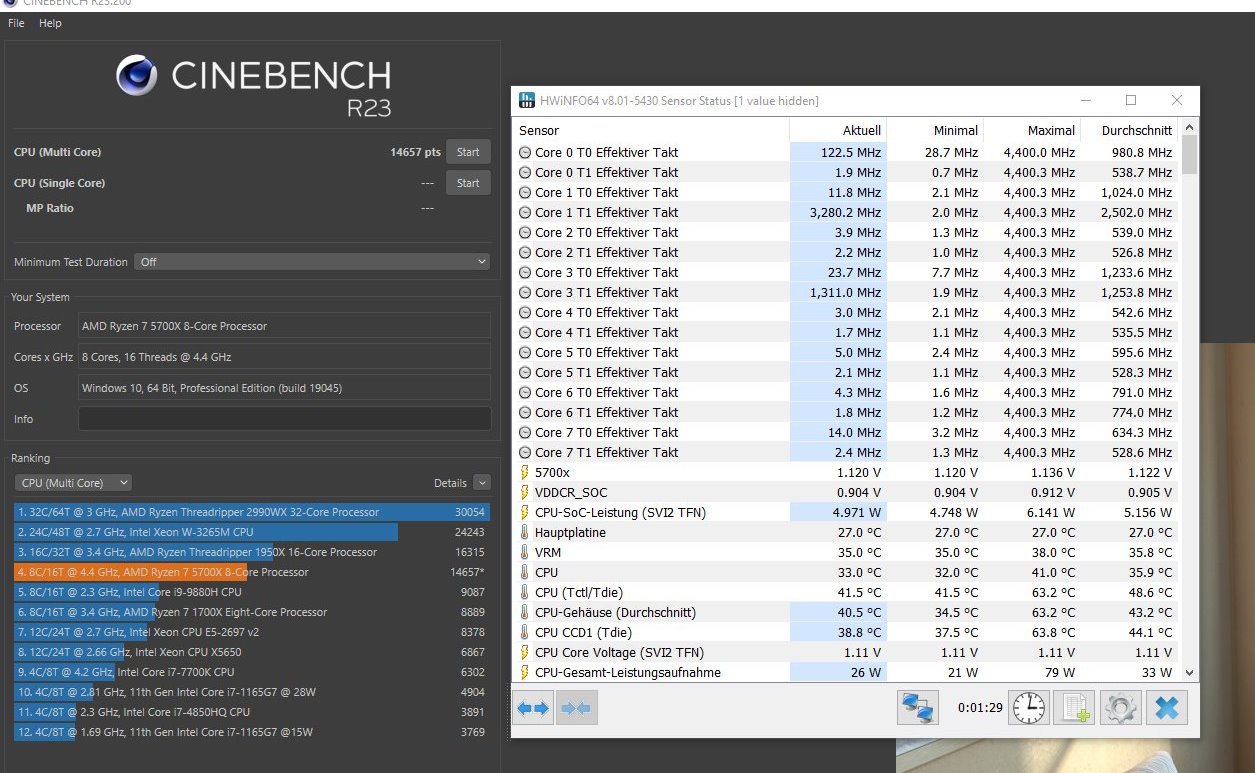Click the lightning icon beside CPU Core Voltage
1255x773 pixels.
(x=525, y=652)
